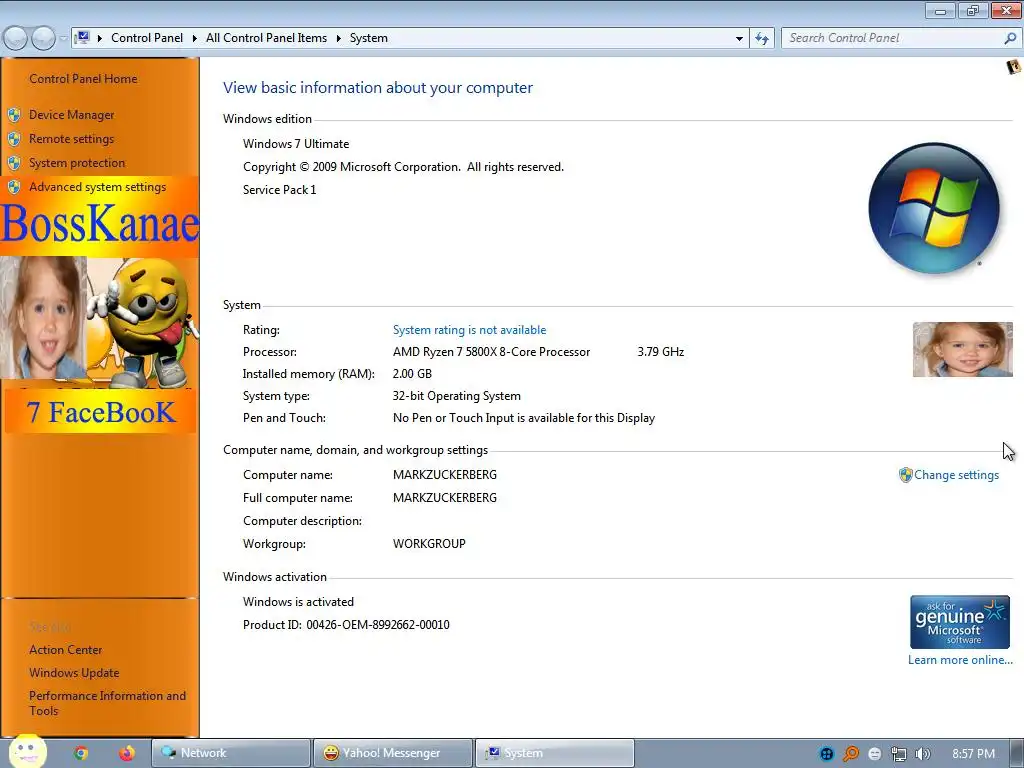Screen dimensions: 1024x768
Task: Open Learn more online link
Action: (960, 660)
